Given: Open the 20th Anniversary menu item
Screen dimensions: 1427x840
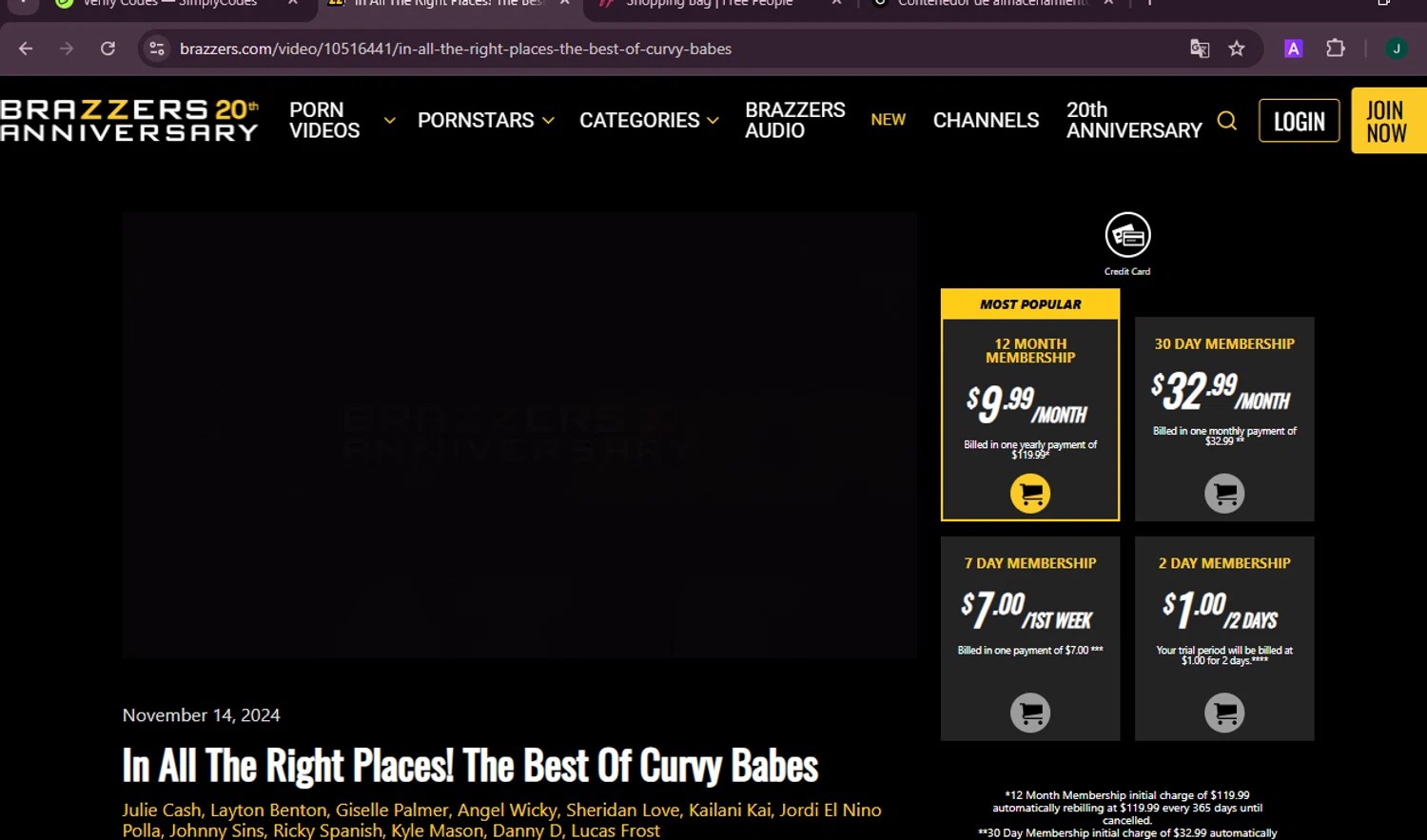Looking at the screenshot, I should pyautogui.click(x=1134, y=120).
